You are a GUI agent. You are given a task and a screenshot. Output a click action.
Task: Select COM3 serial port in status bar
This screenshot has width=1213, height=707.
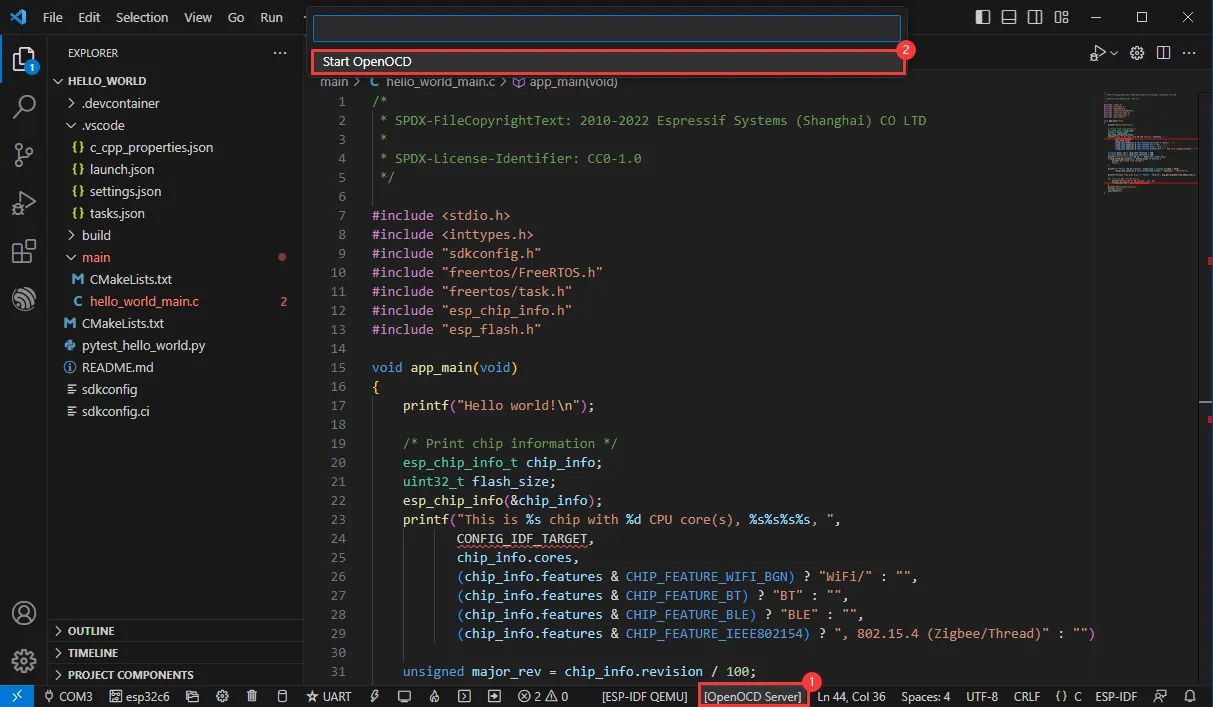coord(68,696)
